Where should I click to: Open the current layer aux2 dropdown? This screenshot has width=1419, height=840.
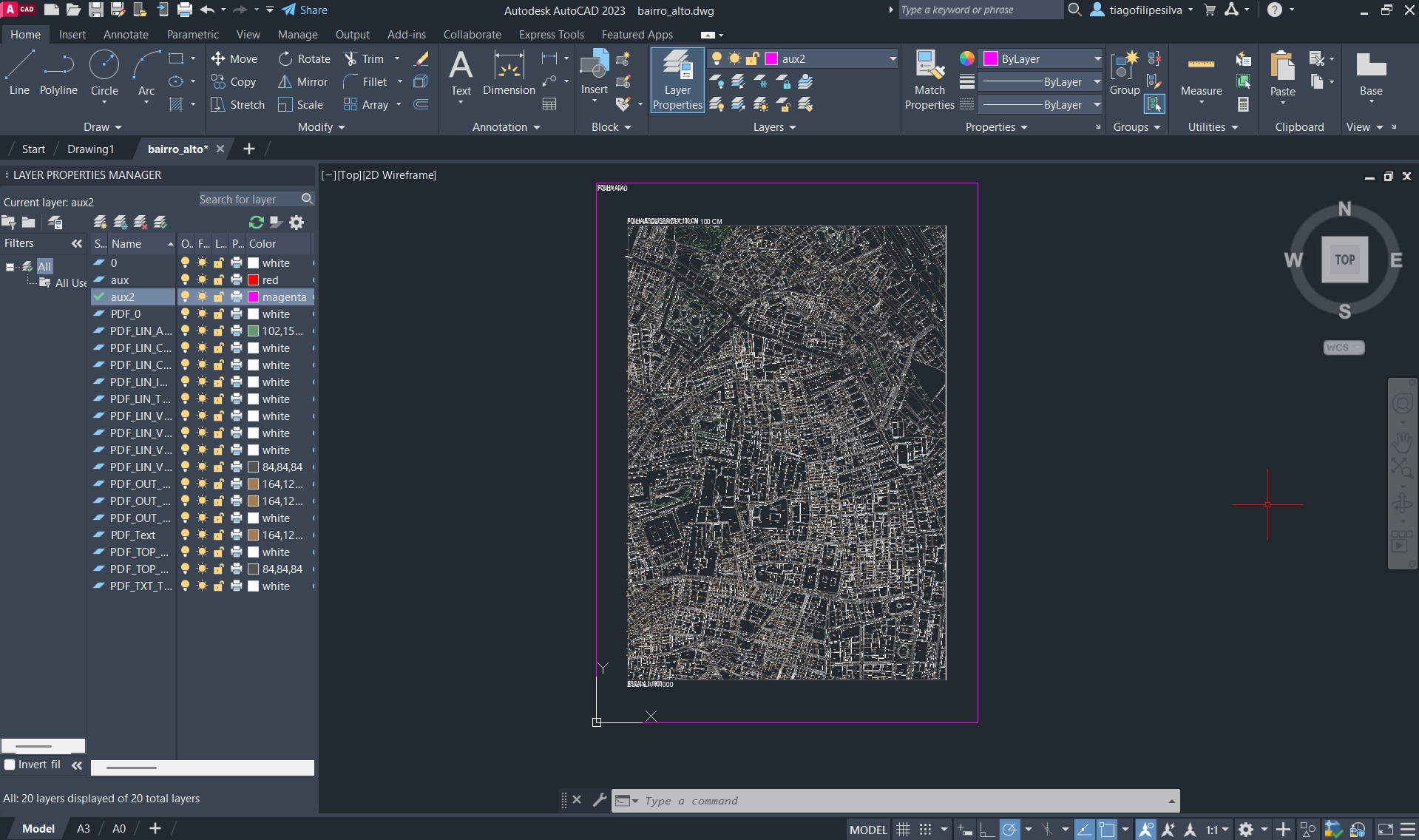893,59
